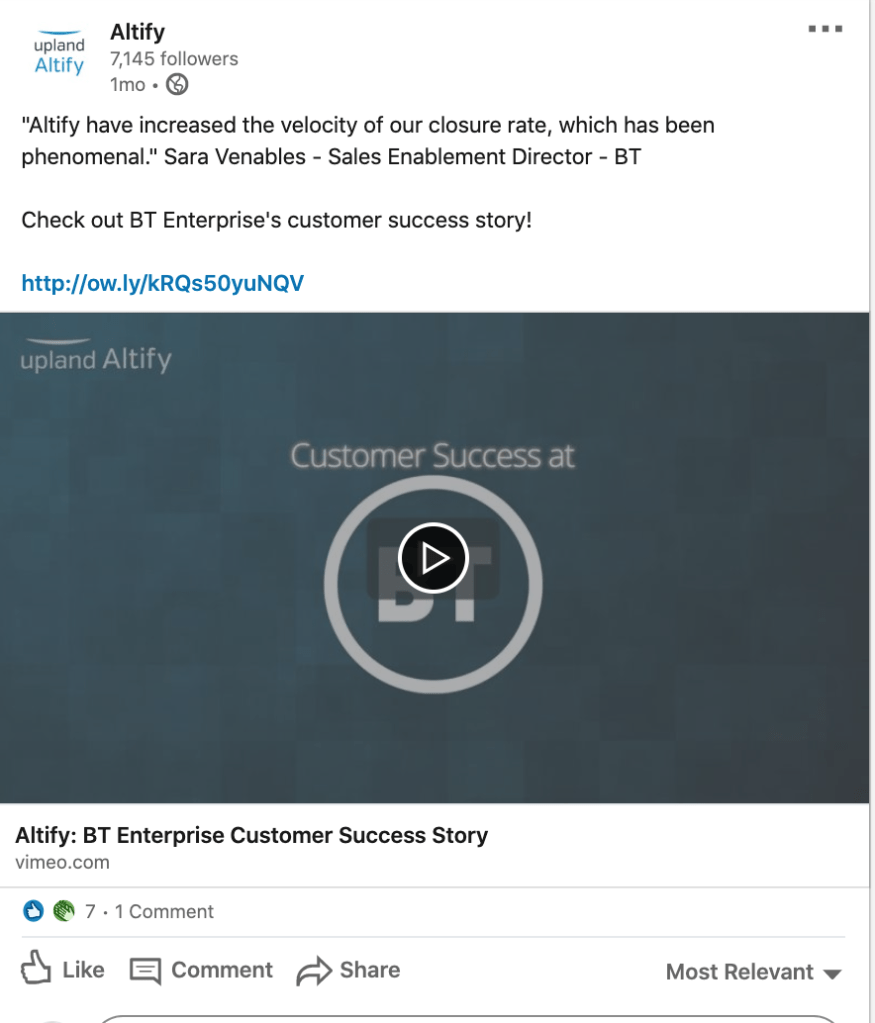View the 1 Comment link
Viewport: 875px width, 1023px height.
pyautogui.click(x=164, y=912)
